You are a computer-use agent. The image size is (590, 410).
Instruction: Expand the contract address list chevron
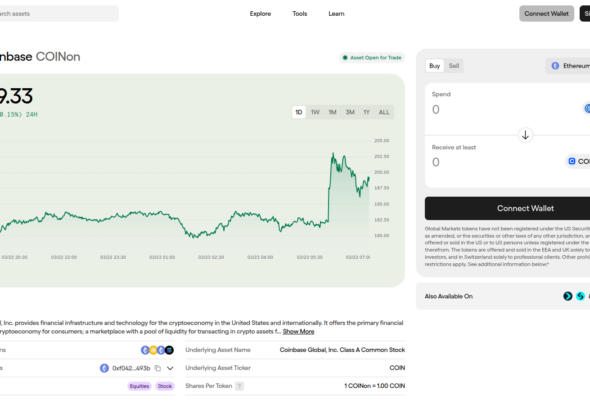(170, 368)
